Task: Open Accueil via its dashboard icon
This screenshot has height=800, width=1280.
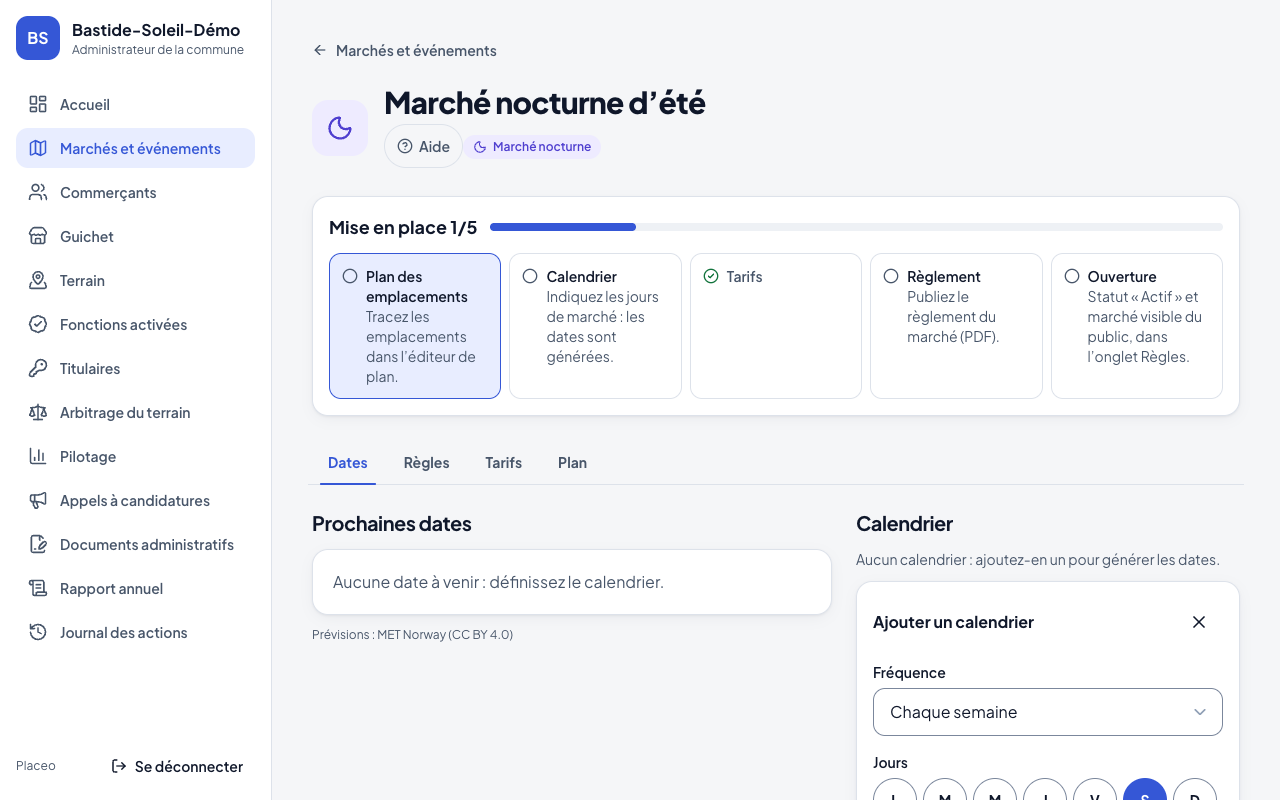Action: [38, 104]
